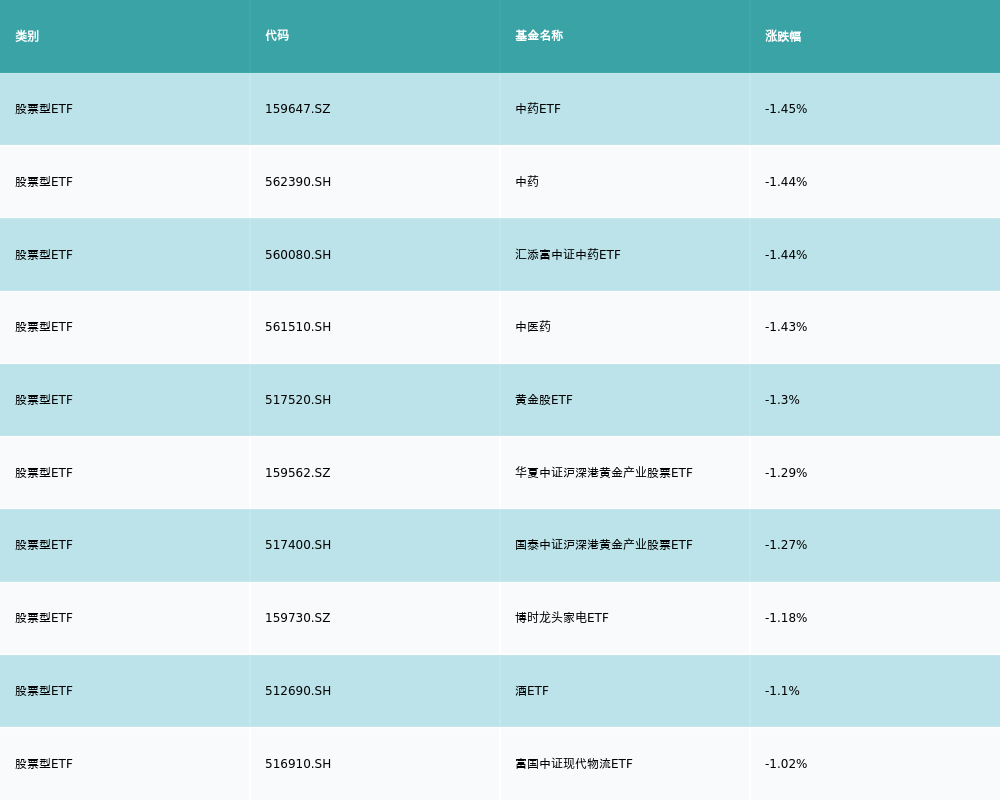Click the -1.27% change value
The image size is (1000, 800).
point(786,545)
